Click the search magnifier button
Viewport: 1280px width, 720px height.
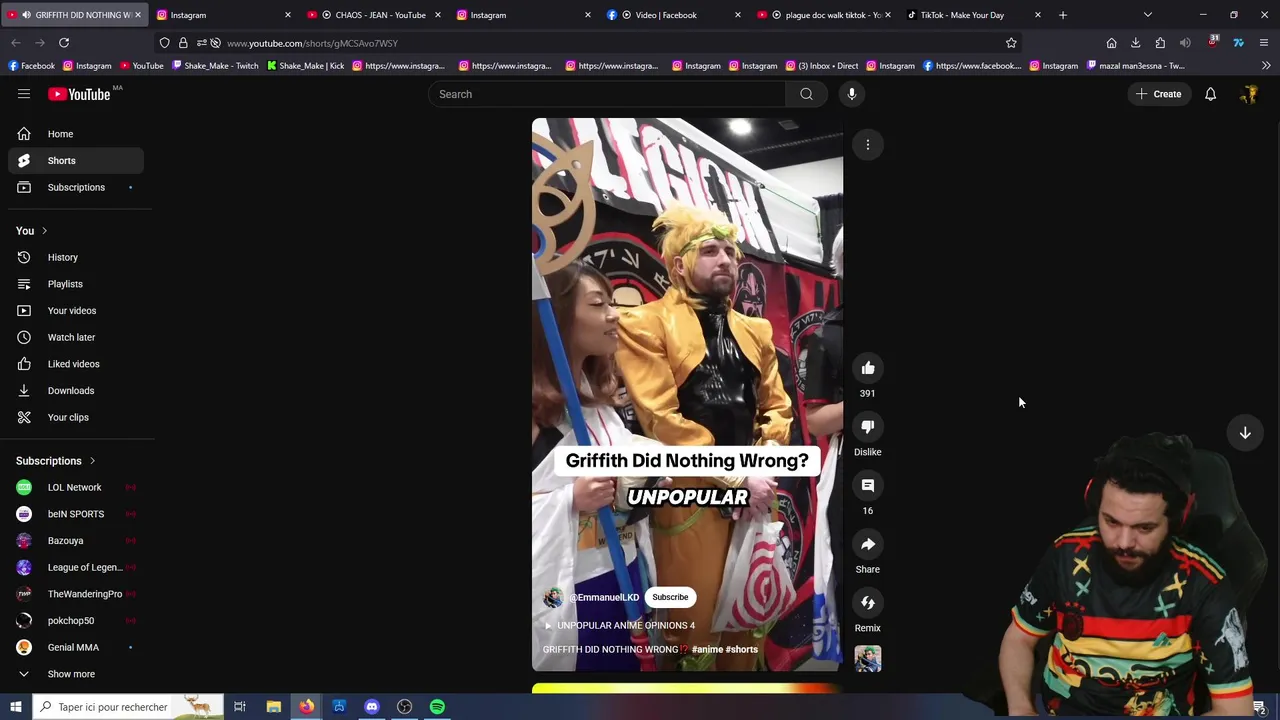806,94
